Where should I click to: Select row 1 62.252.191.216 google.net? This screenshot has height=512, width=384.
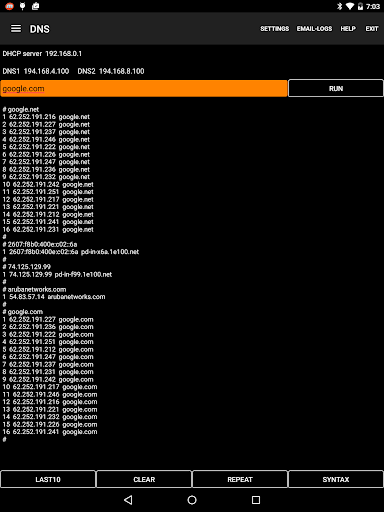point(46,117)
